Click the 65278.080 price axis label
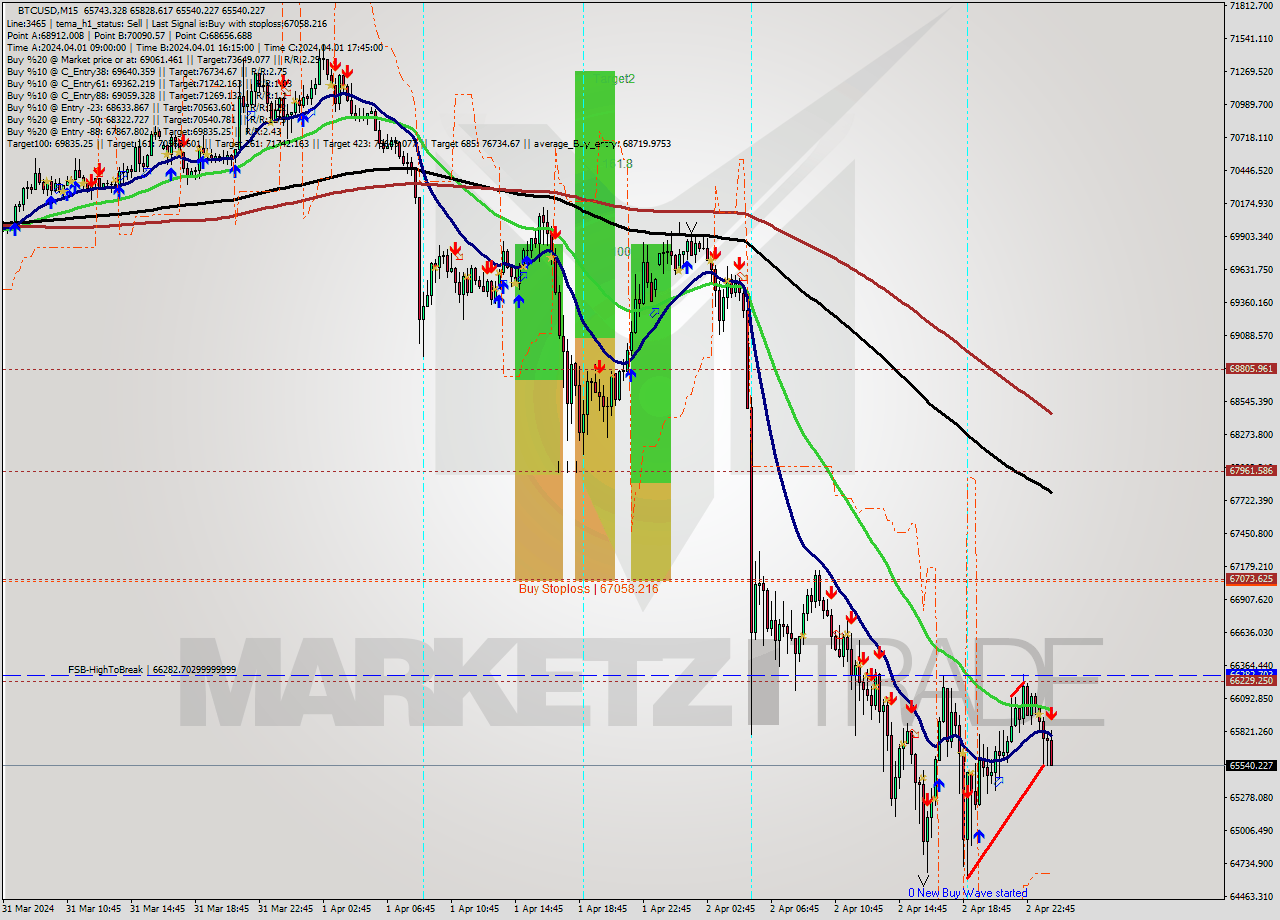The image size is (1280, 920). tap(1251, 798)
